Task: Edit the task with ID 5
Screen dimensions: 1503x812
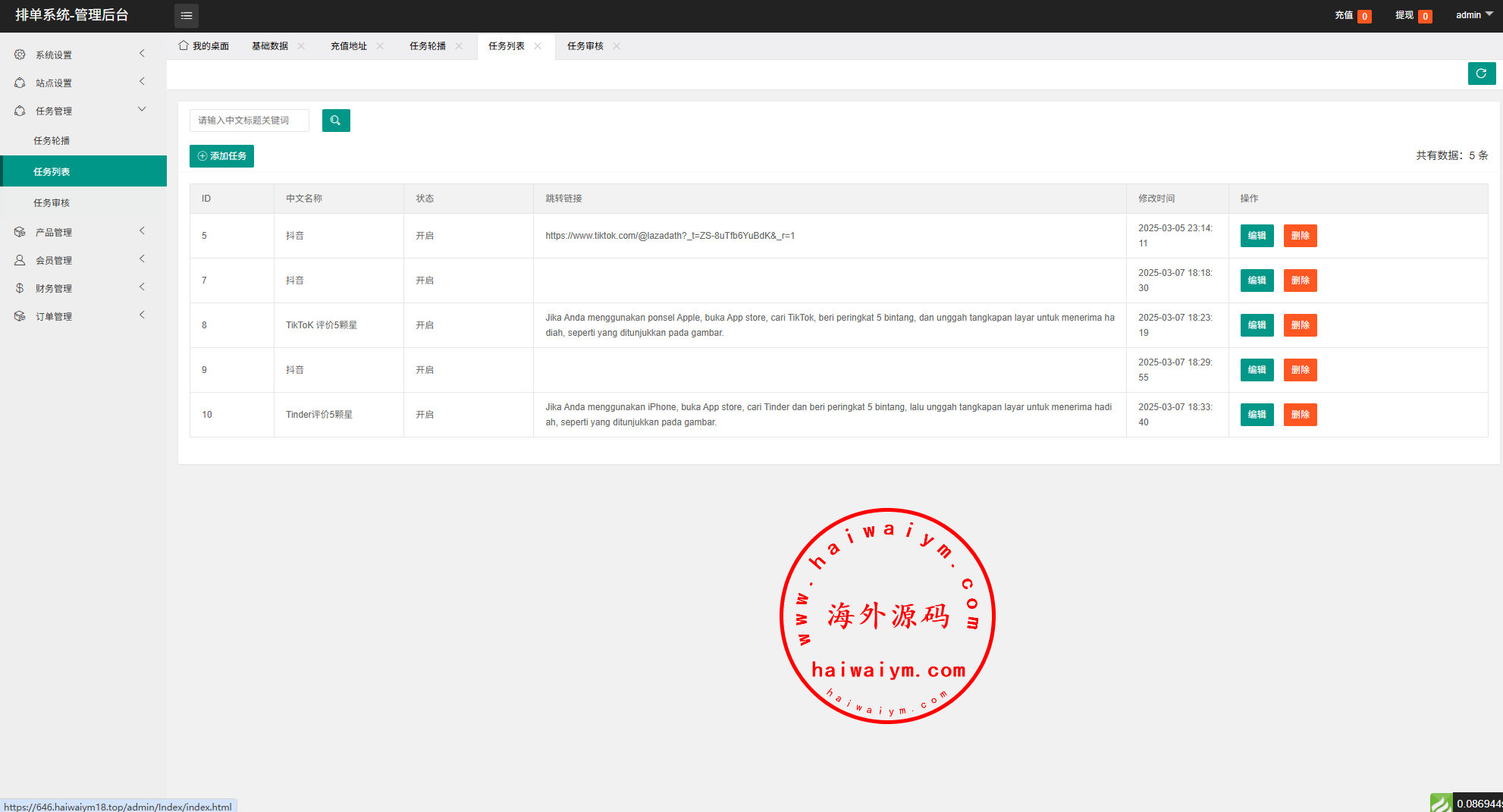Action: [1257, 236]
